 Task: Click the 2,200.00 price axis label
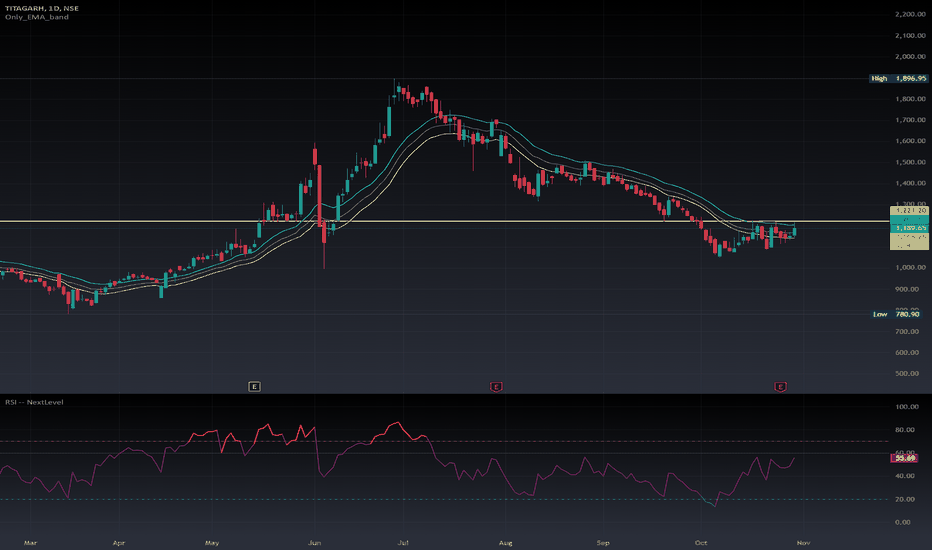[x=910, y=14]
